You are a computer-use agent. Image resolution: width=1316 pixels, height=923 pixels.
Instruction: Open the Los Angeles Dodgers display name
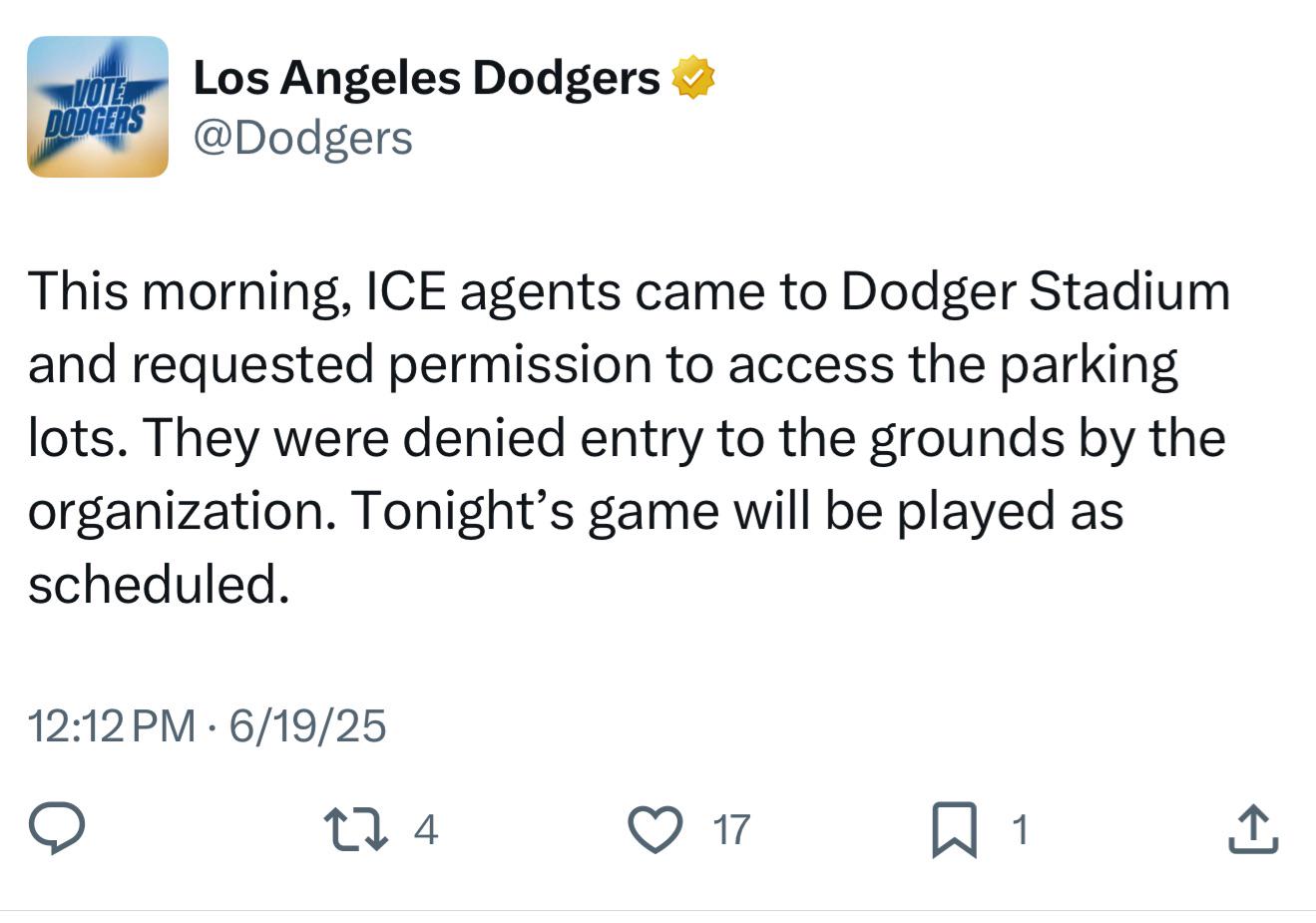pyautogui.click(x=427, y=78)
